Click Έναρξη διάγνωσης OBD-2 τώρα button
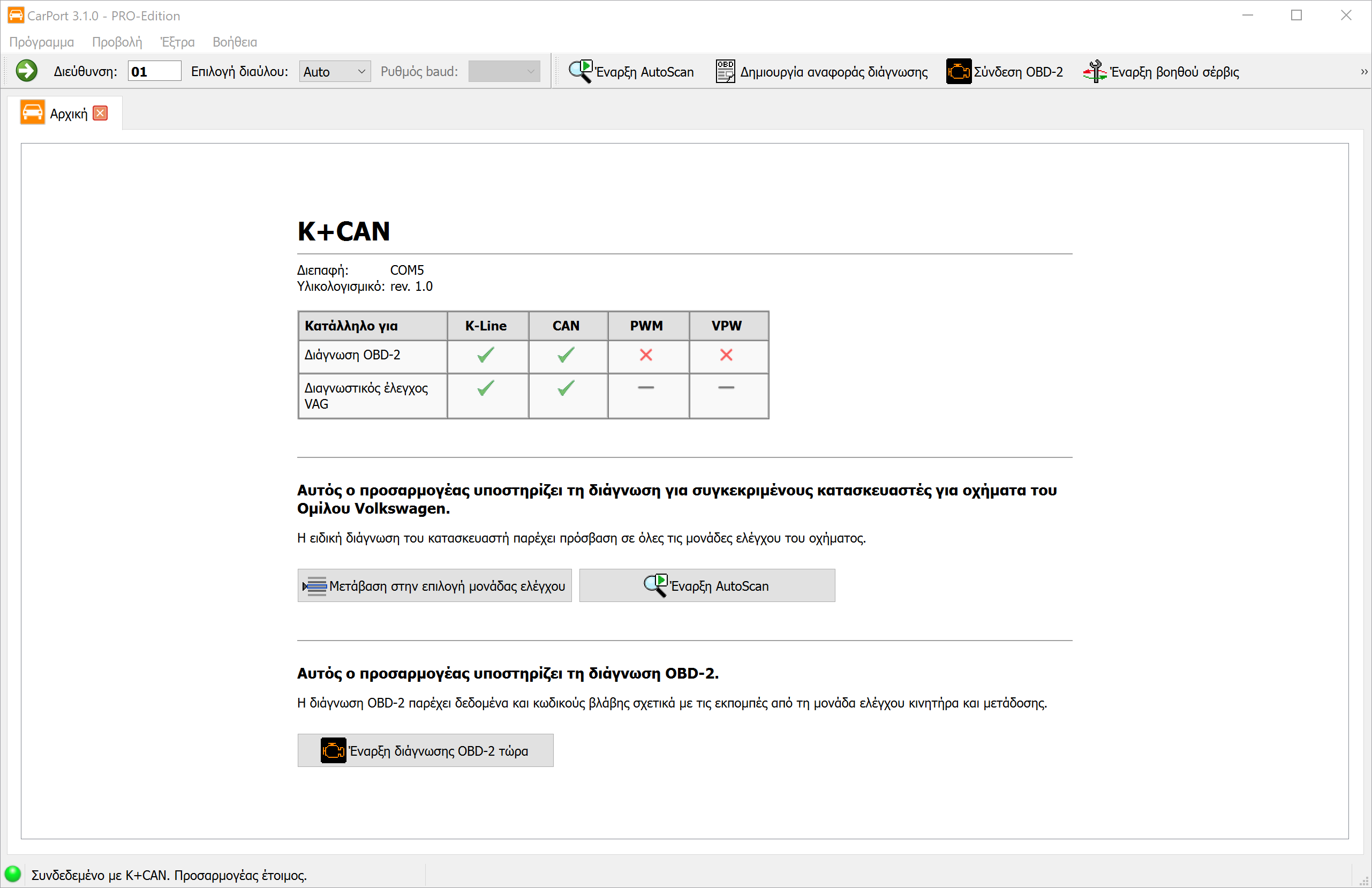1372x888 pixels. [x=425, y=750]
